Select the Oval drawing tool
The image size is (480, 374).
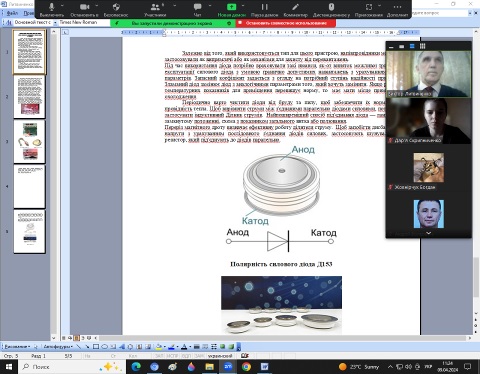[104, 347]
